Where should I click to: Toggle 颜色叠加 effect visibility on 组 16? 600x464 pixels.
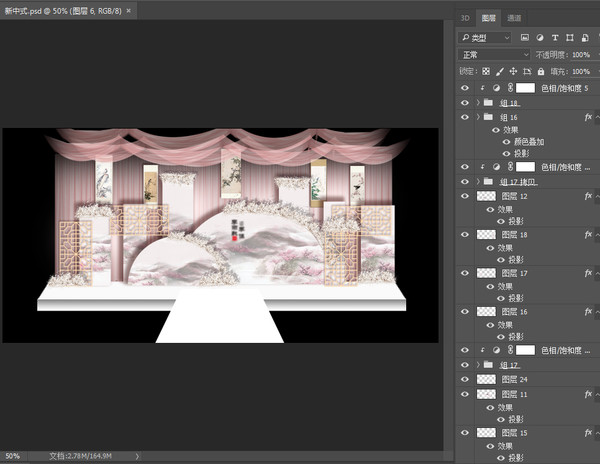[x=506, y=142]
